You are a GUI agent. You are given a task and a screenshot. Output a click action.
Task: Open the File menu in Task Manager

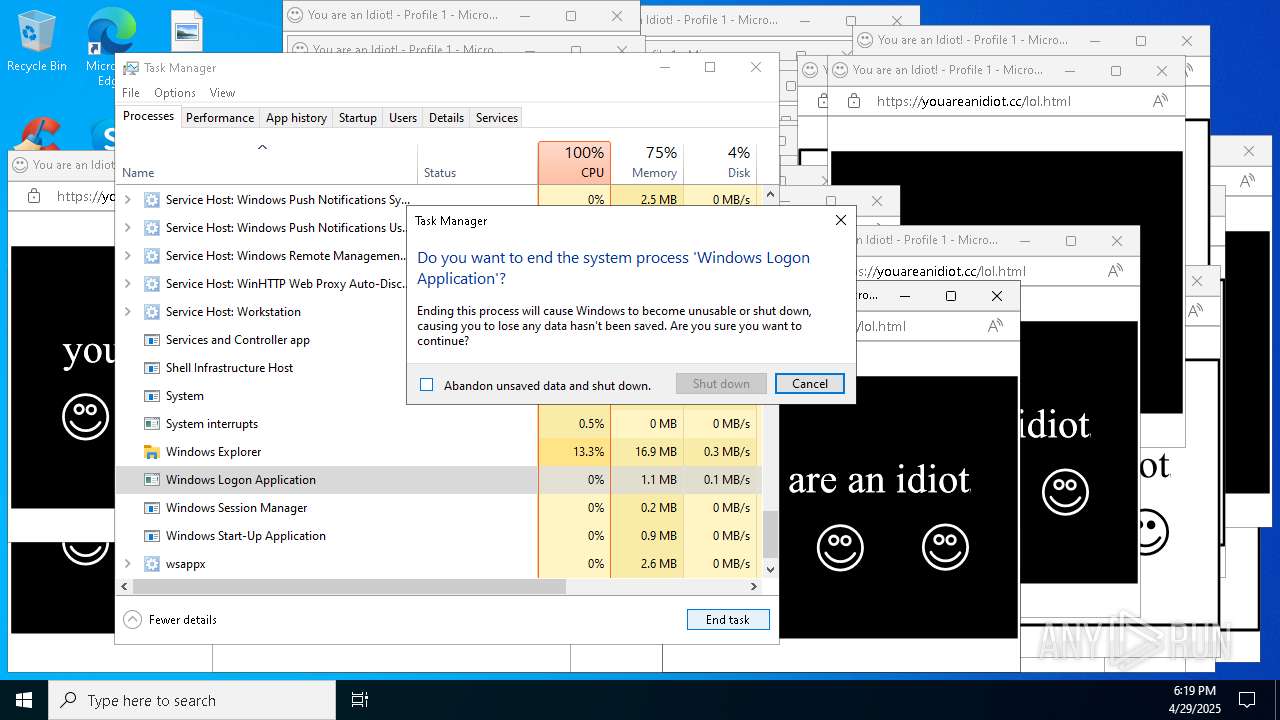(131, 93)
